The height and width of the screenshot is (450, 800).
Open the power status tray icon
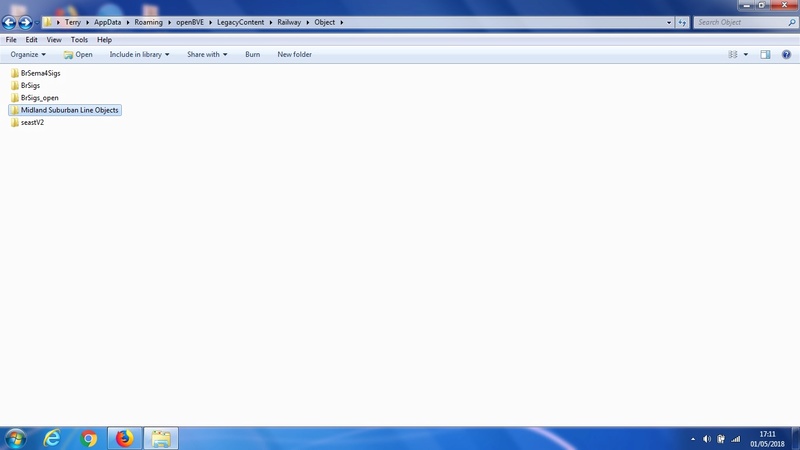(x=721, y=439)
